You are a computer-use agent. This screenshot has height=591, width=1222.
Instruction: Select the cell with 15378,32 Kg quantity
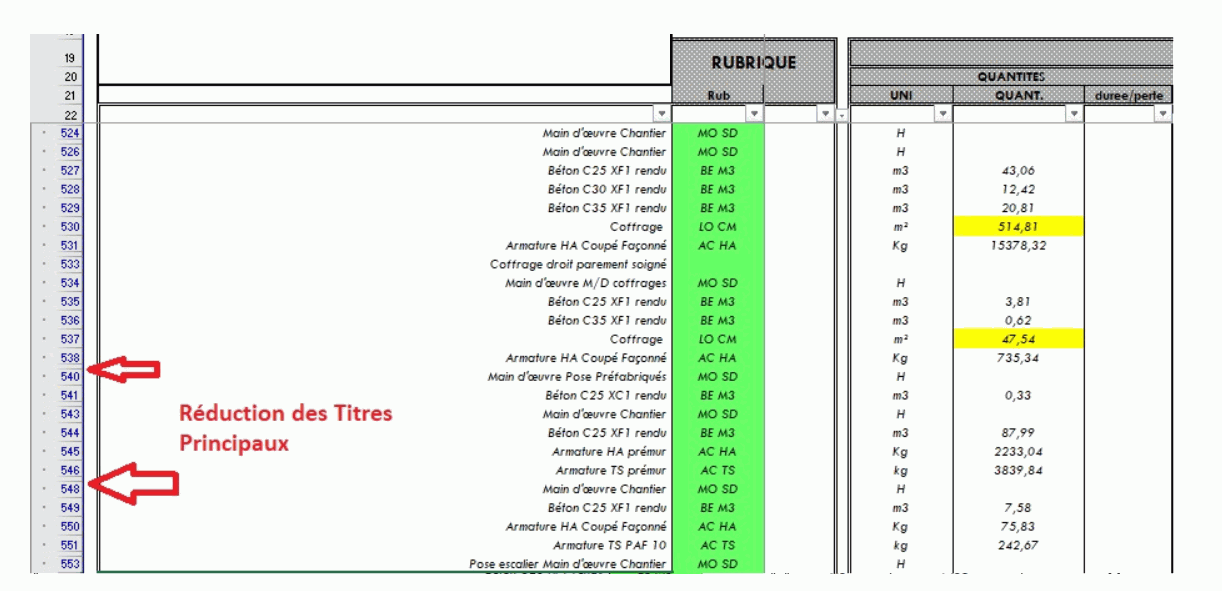pos(1018,246)
